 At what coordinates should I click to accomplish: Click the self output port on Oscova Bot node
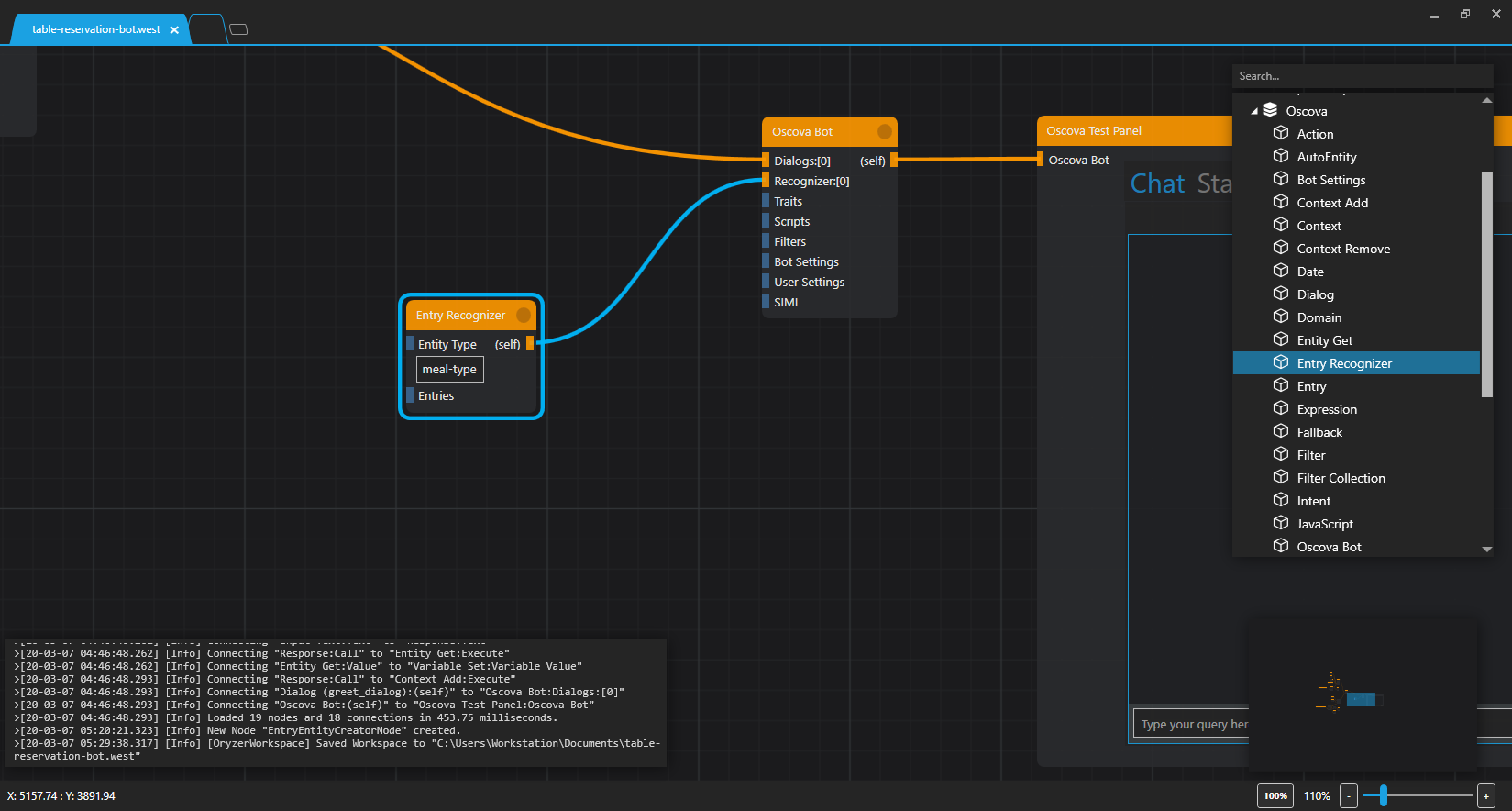coord(894,160)
